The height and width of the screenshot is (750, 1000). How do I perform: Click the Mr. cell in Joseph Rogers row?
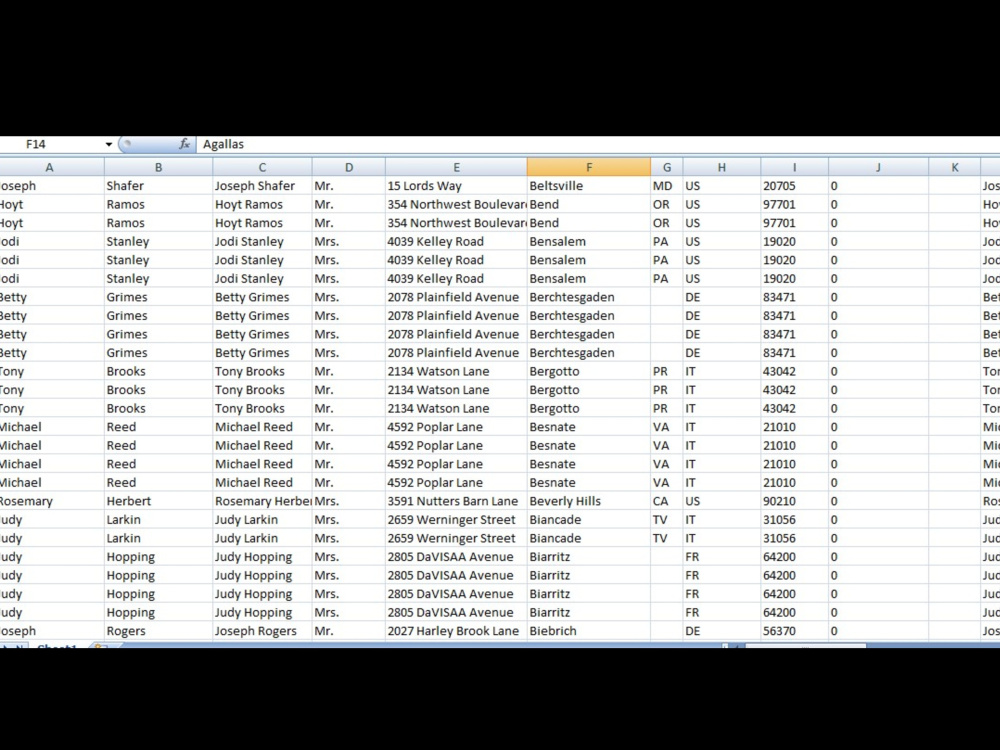point(349,631)
